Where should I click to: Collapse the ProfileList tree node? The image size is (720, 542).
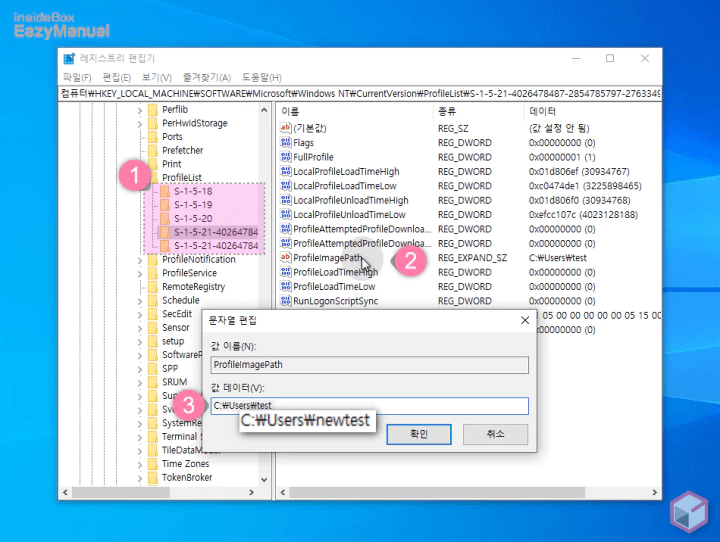coord(140,177)
